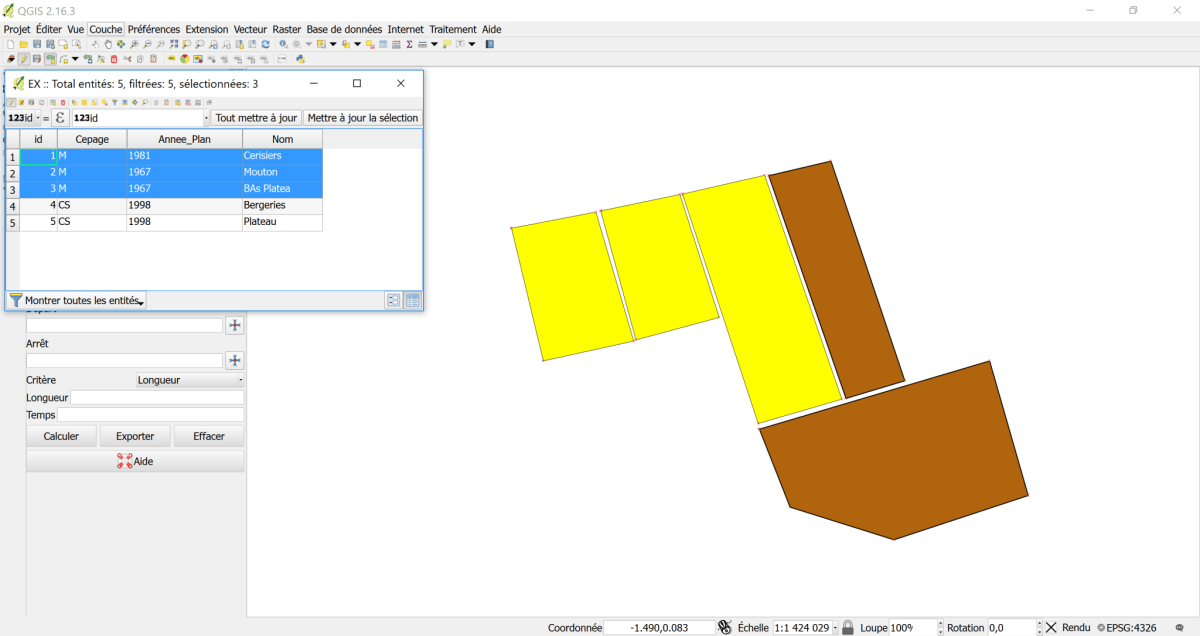
Task: Open the 123id field selector dropdown
Action: click(x=23, y=118)
